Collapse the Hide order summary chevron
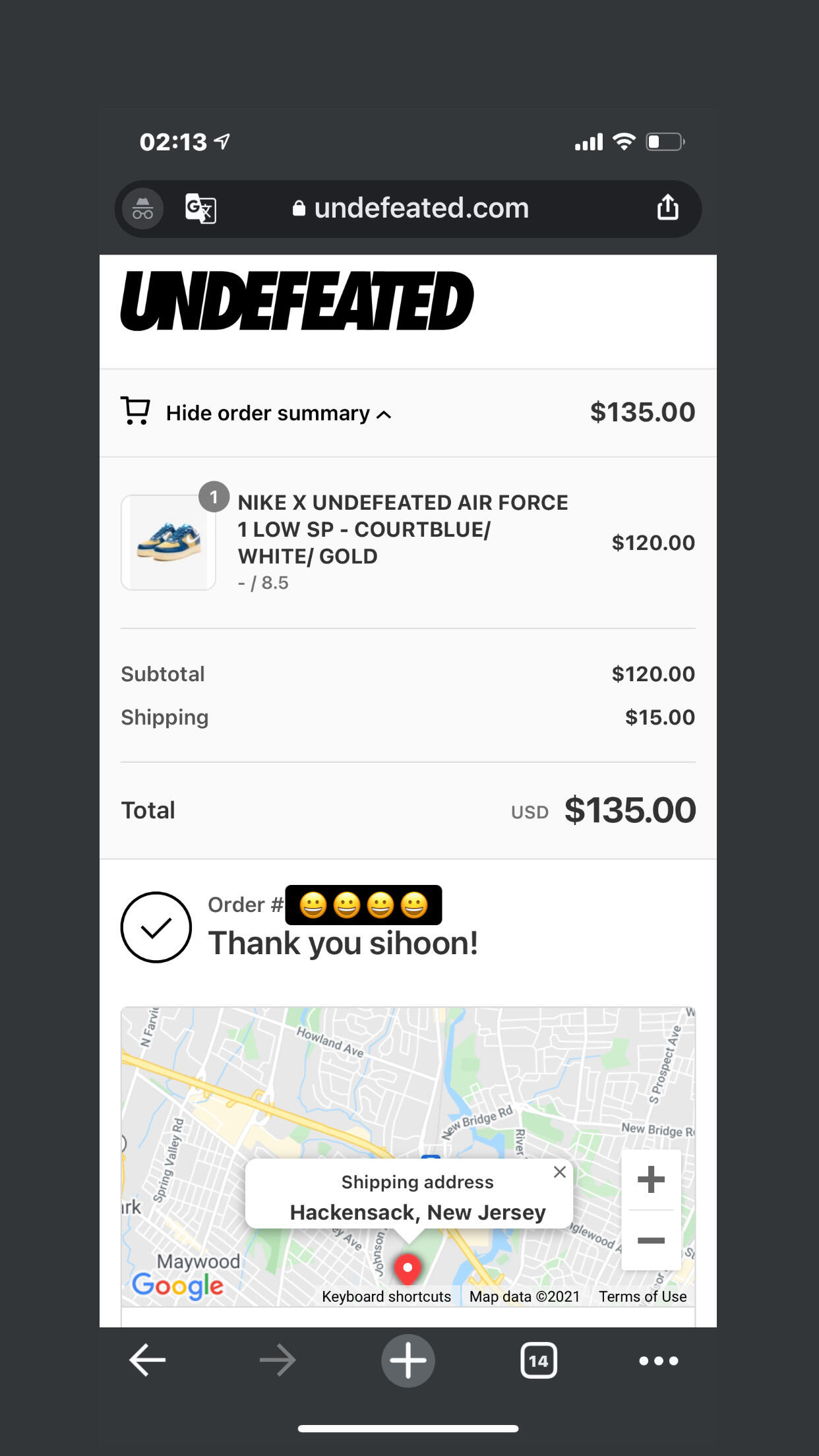Image resolution: width=819 pixels, height=1456 pixels. point(384,415)
